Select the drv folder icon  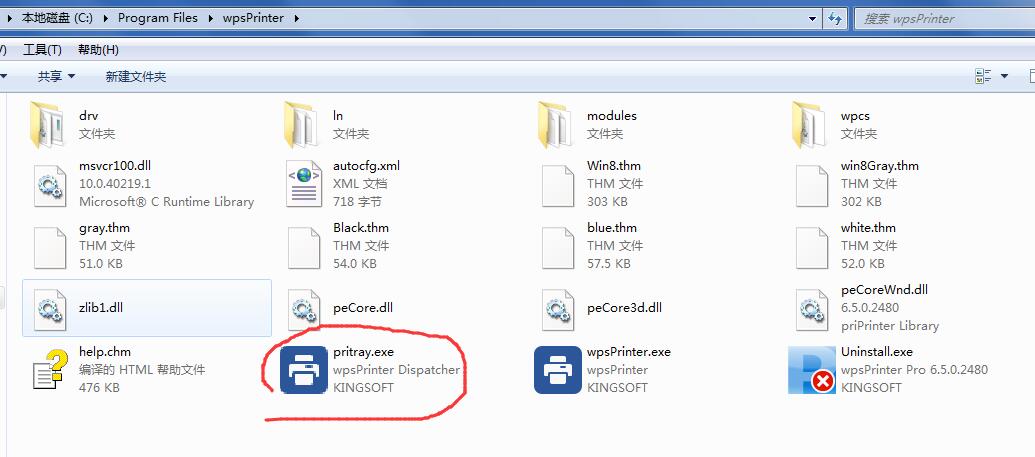[47, 124]
